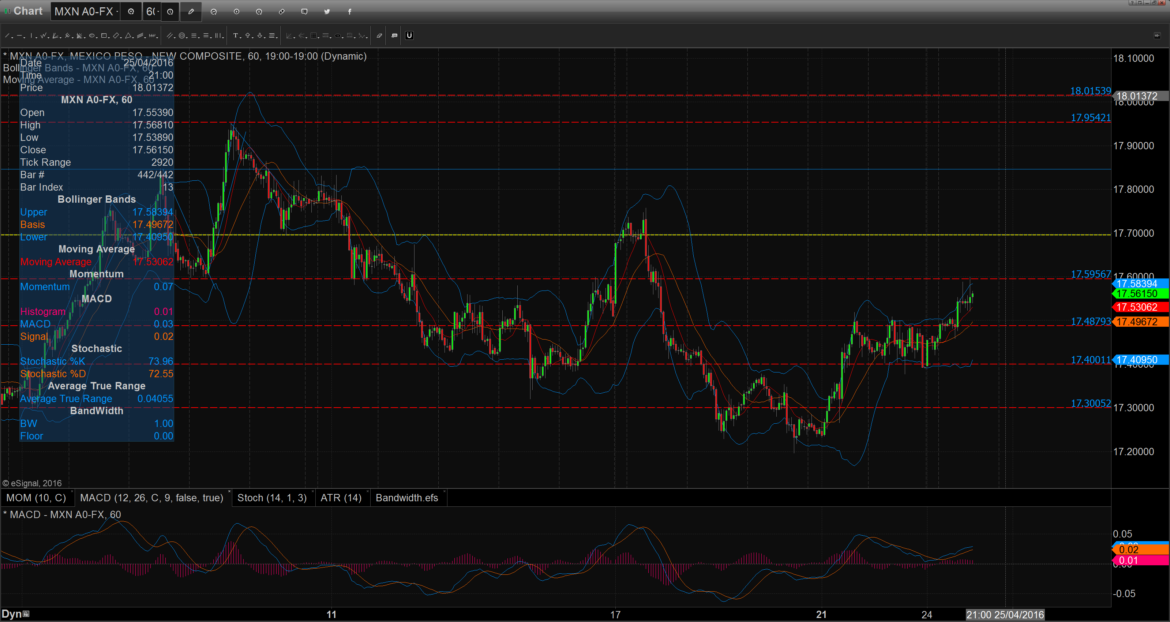The height and width of the screenshot is (622, 1170).
Task: Click the link chain icon in title bar
Action: click(x=281, y=11)
